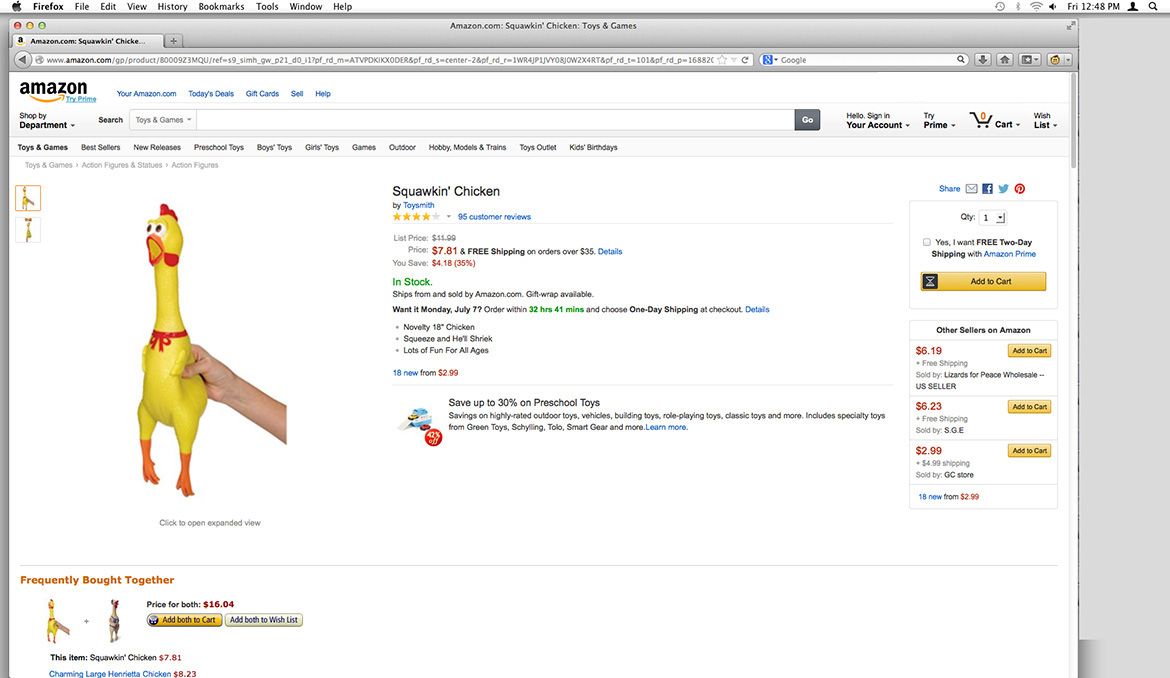Image resolution: width=1170 pixels, height=678 pixels.
Task: Expand Shop by Department menu
Action: coord(46,121)
